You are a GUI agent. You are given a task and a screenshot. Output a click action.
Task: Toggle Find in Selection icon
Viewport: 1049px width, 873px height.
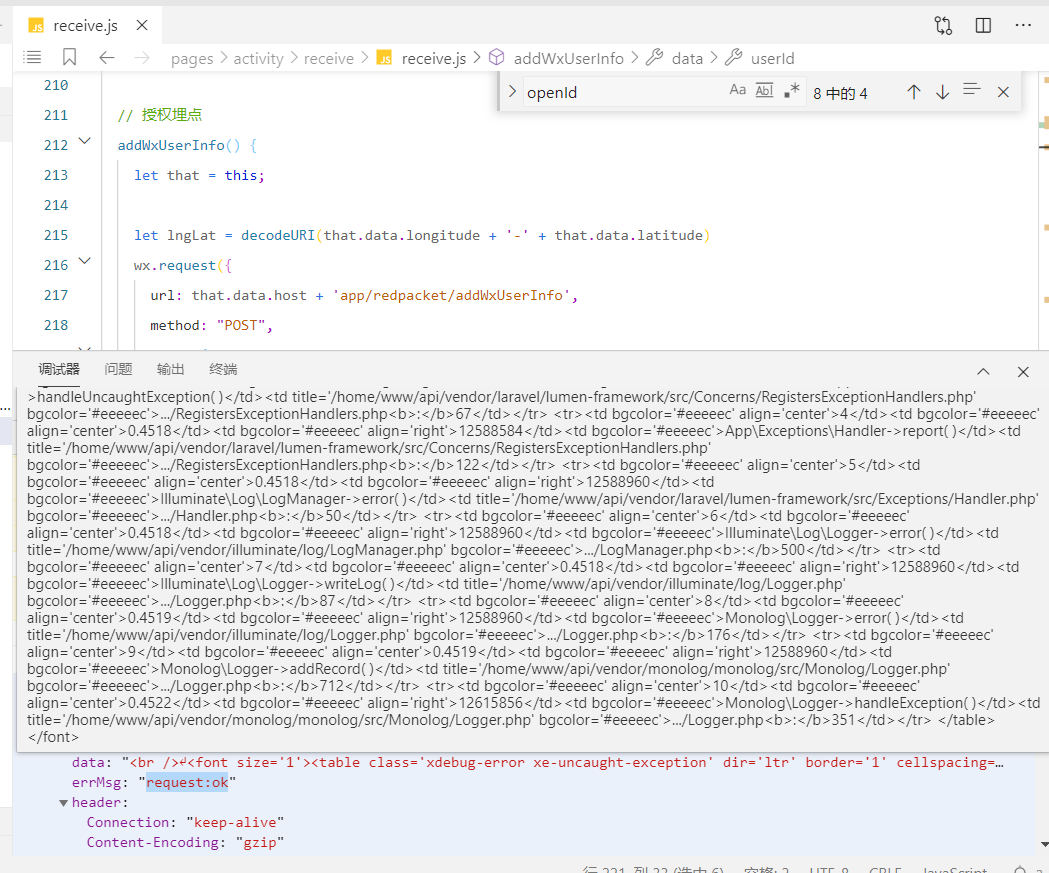click(971, 90)
